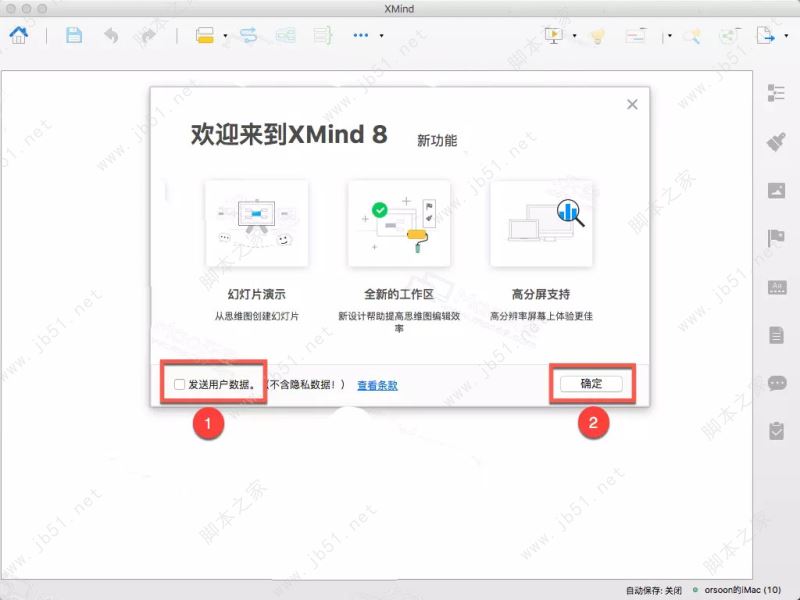Screen dimensions: 800x600
Task: Save the current mind map
Action: tap(74, 35)
